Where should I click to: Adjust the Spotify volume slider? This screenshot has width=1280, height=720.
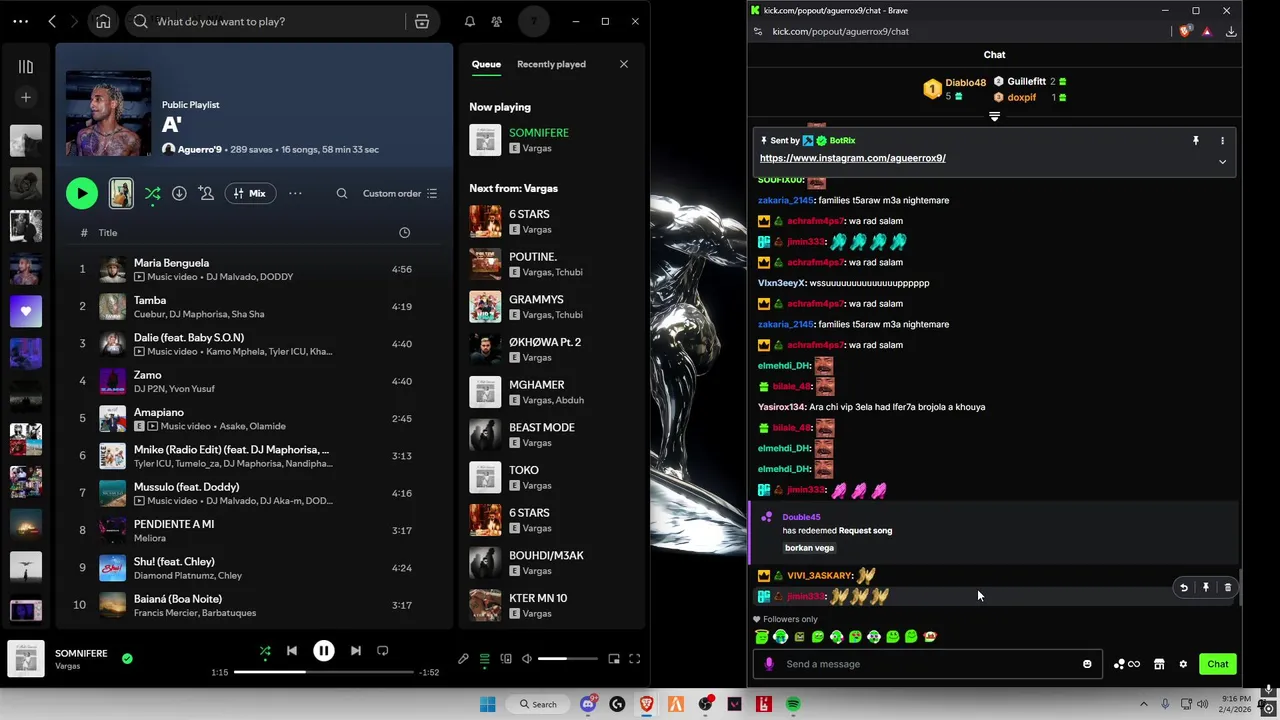pos(567,659)
